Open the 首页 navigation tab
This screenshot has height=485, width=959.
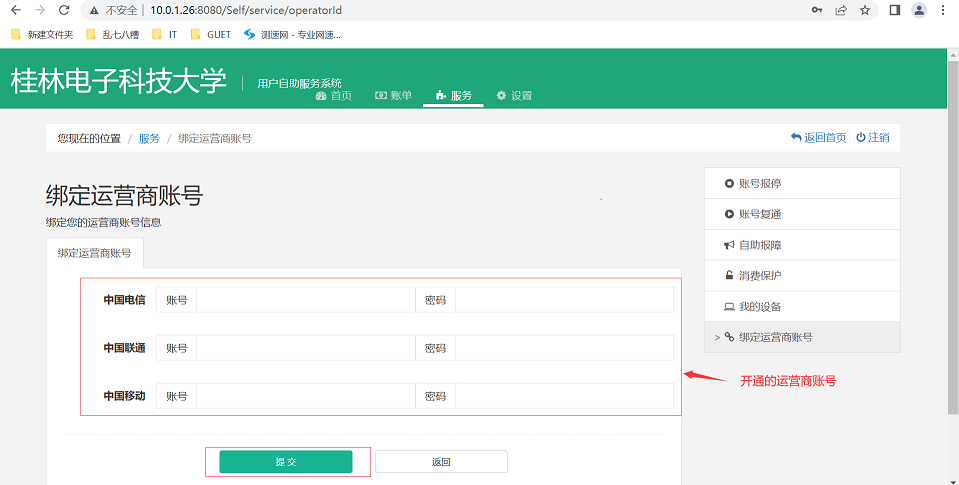click(x=334, y=96)
